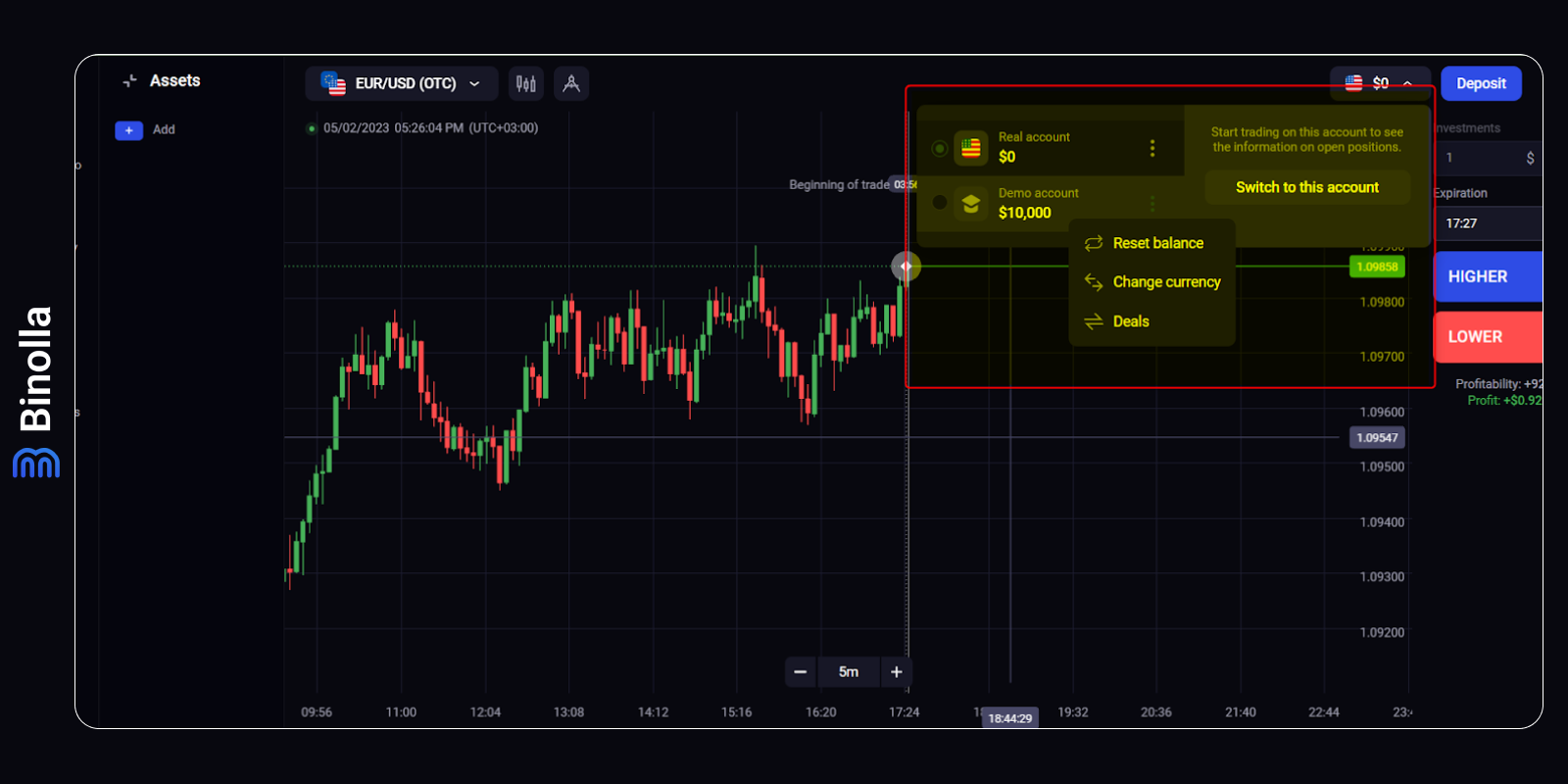Image resolution: width=1568 pixels, height=784 pixels.
Task: Open Real account three-dot options
Action: pos(1151,148)
